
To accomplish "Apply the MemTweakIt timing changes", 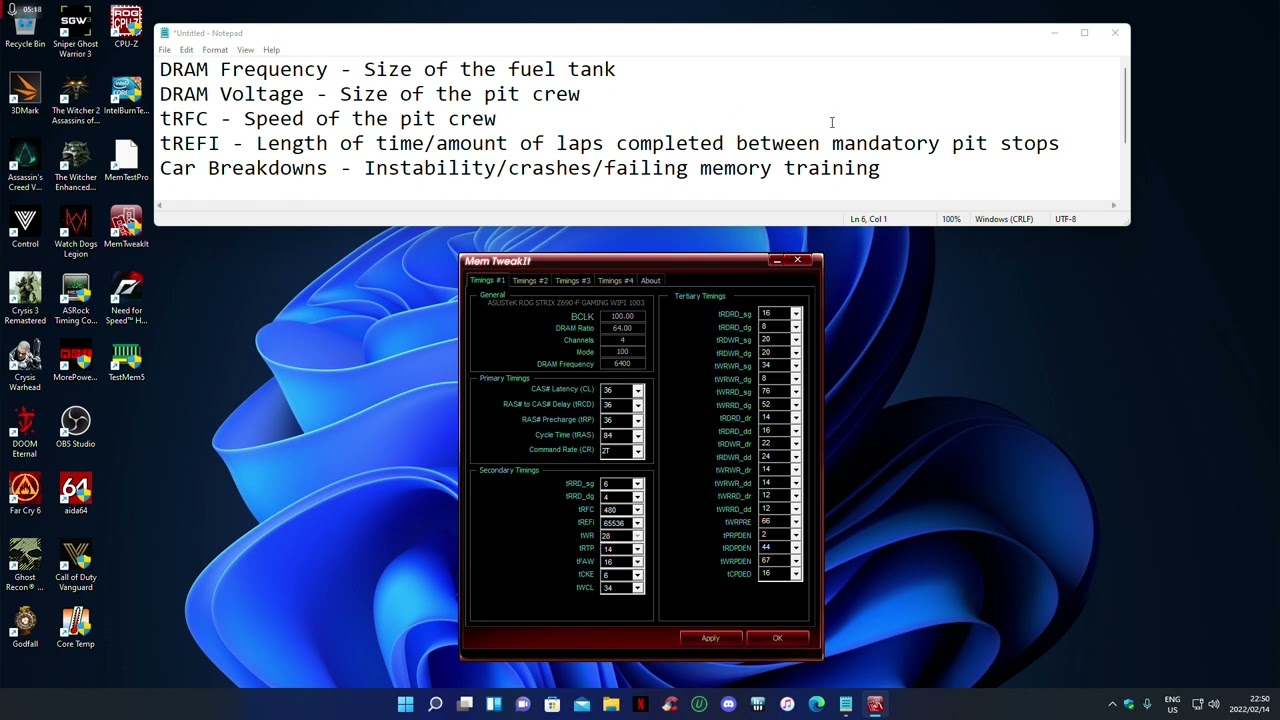I will (x=710, y=638).
